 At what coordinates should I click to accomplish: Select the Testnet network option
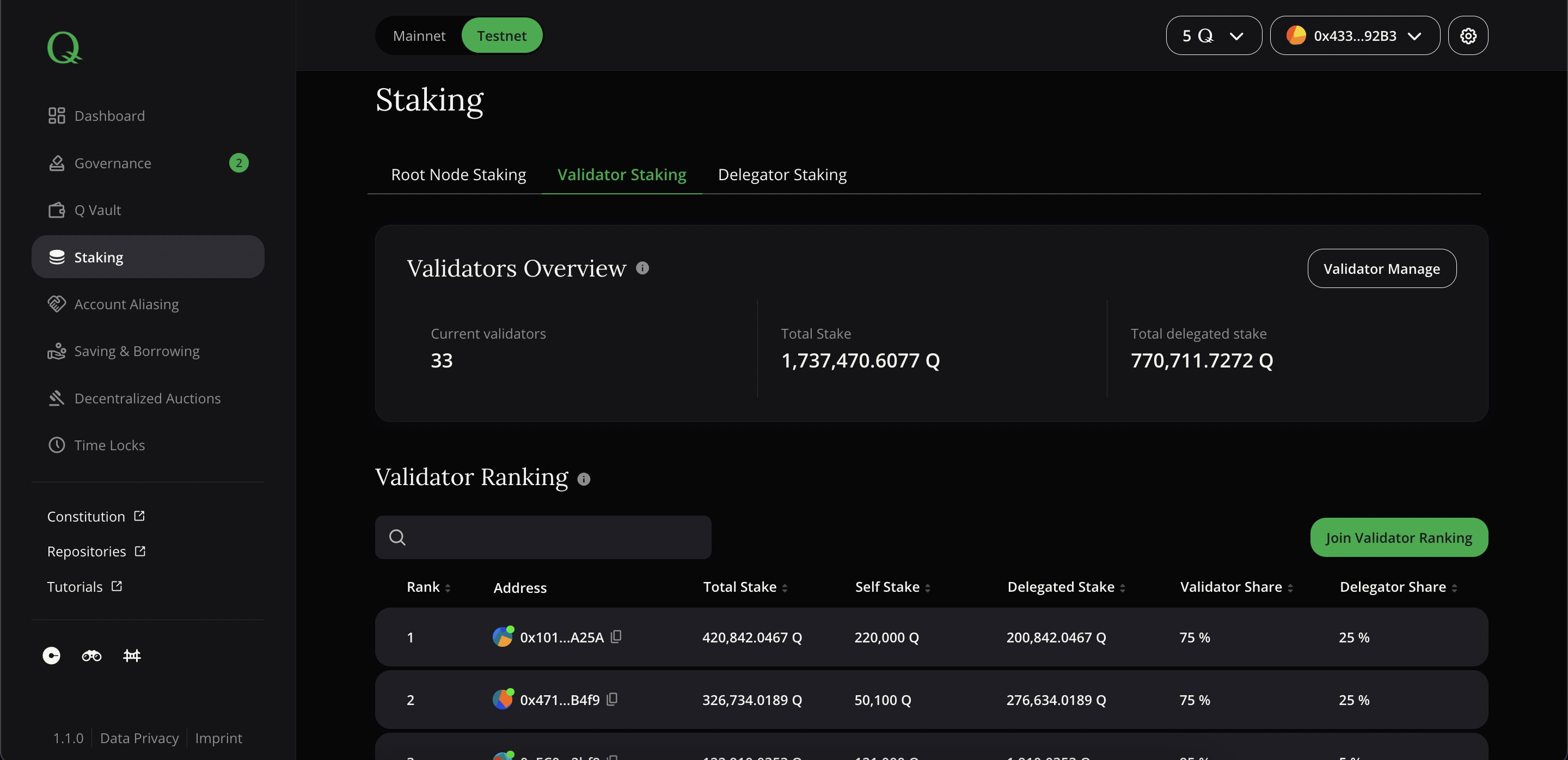tap(501, 36)
